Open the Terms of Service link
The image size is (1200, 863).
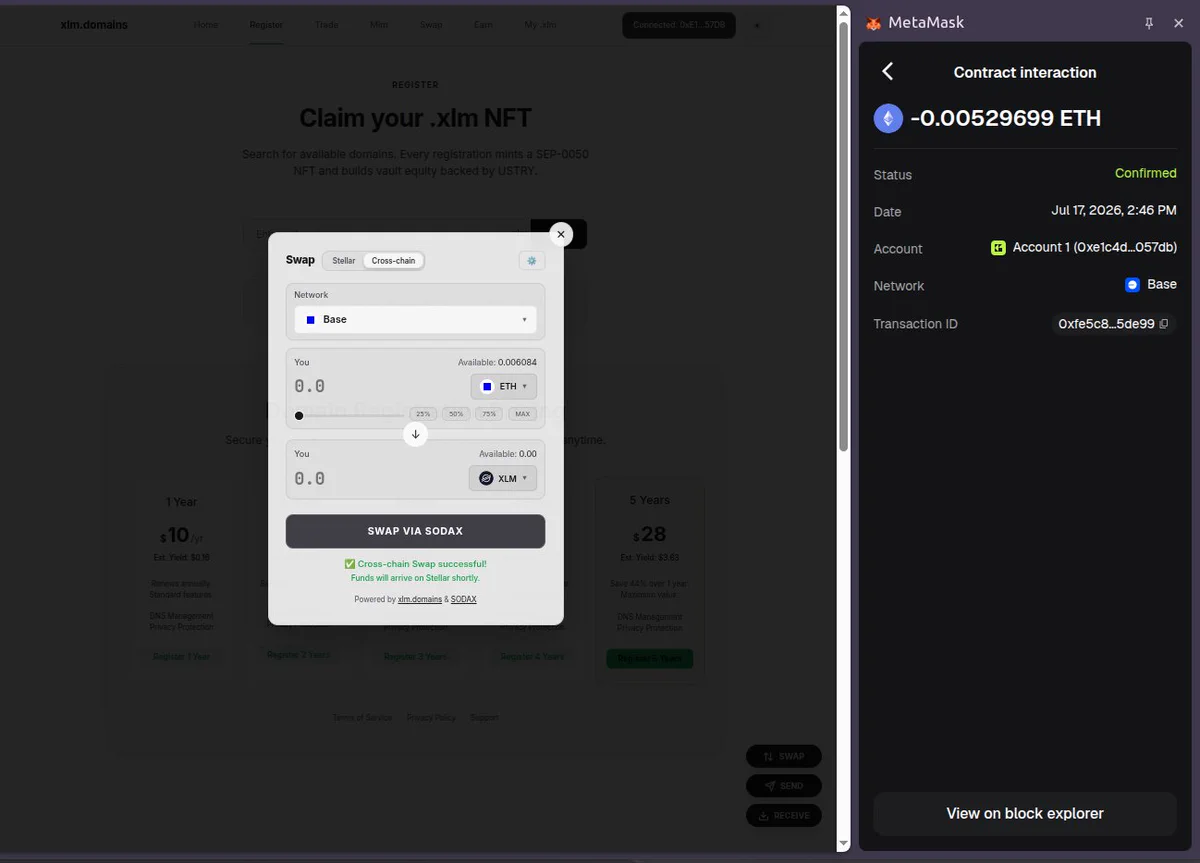(362, 718)
